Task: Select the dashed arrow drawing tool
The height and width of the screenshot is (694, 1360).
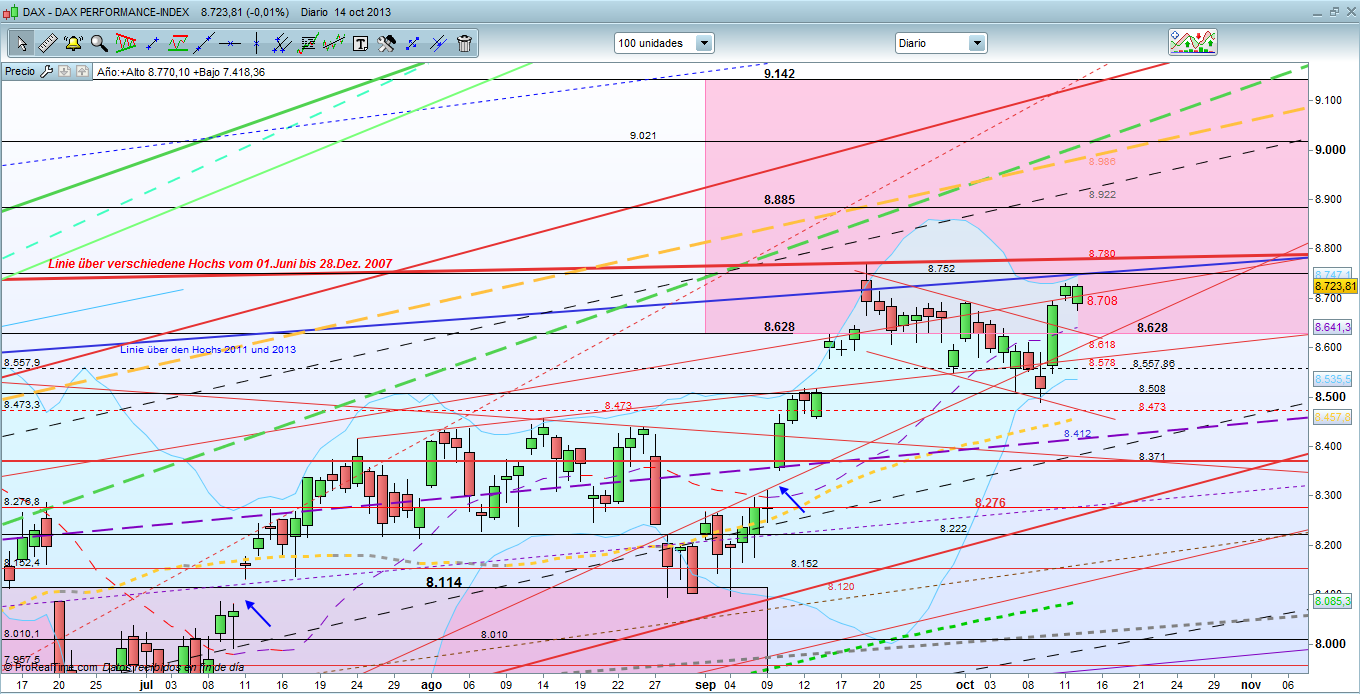Action: point(412,43)
